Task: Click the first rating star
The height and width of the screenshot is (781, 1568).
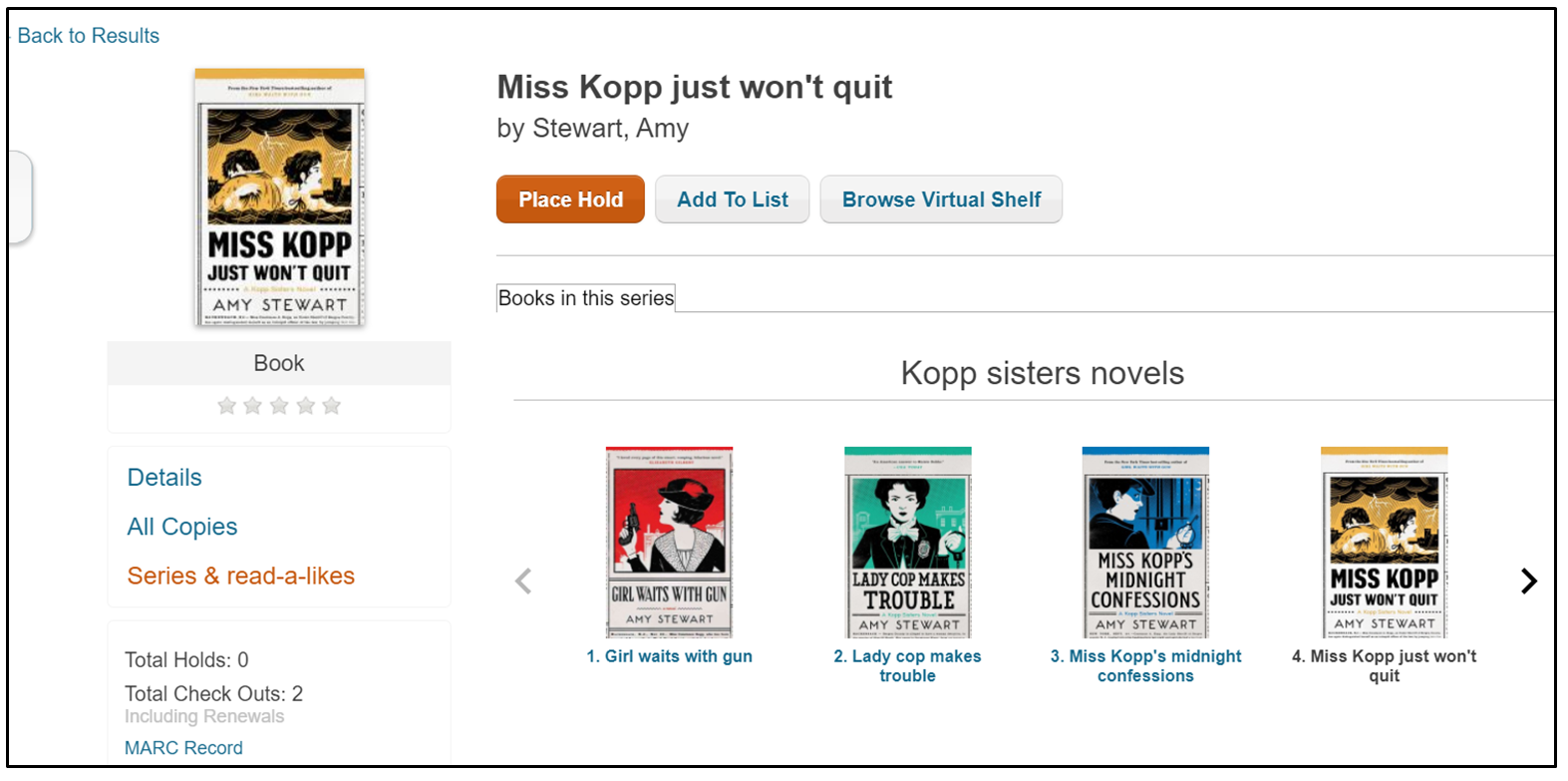Action: pyautogui.click(x=226, y=405)
